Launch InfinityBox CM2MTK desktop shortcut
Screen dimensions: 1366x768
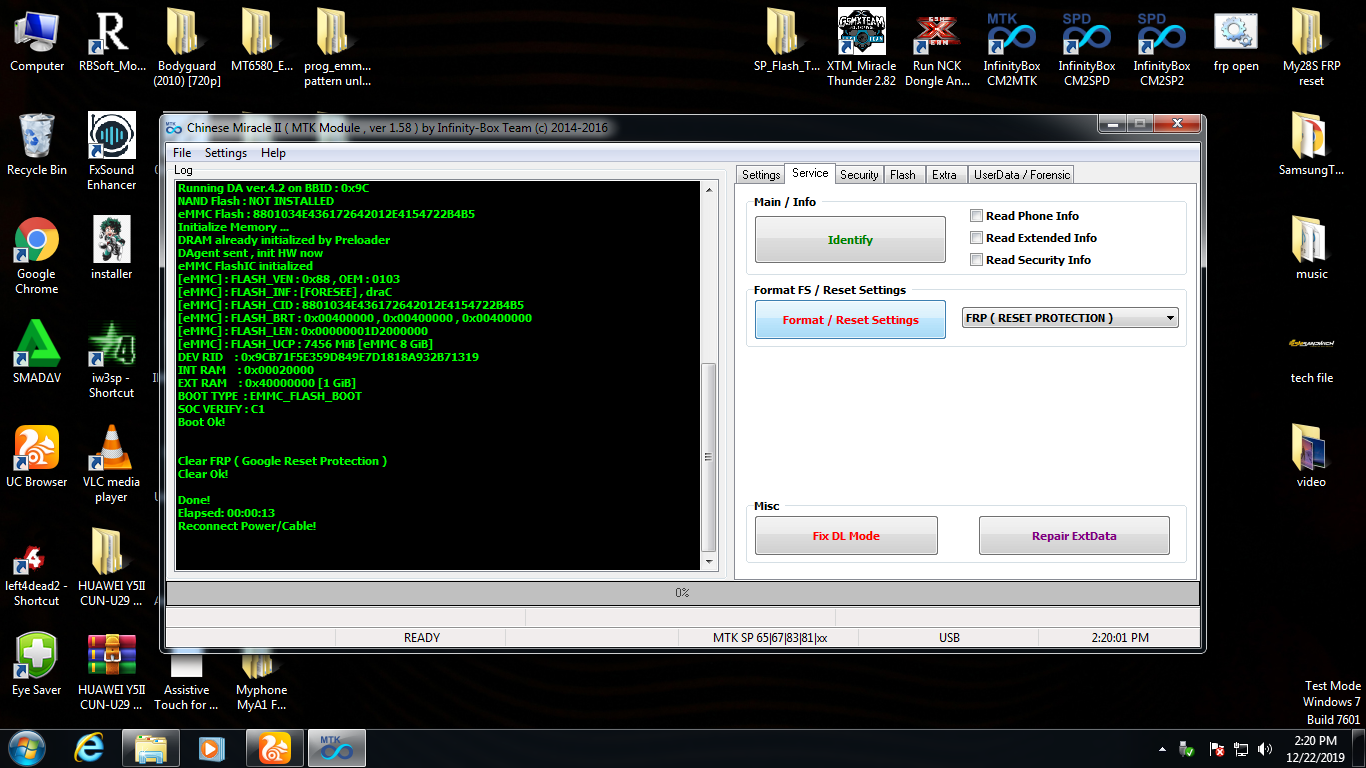[x=1012, y=47]
